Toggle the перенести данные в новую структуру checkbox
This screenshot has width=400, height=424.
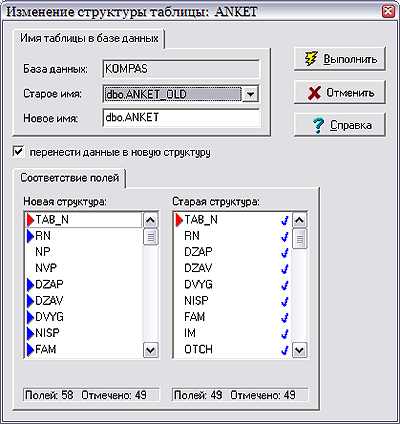[19, 152]
